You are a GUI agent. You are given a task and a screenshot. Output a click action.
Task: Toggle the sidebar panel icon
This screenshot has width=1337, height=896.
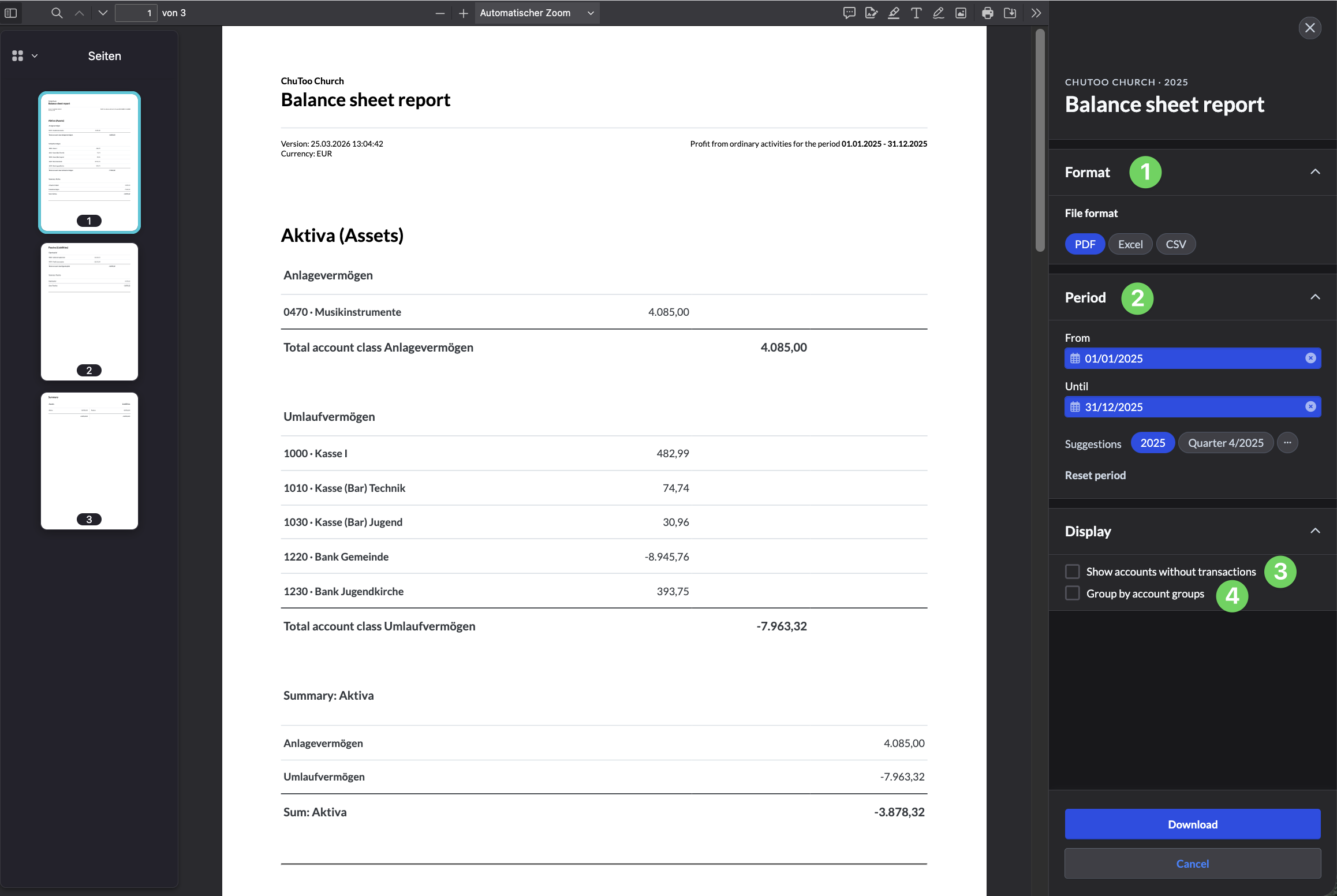point(10,13)
